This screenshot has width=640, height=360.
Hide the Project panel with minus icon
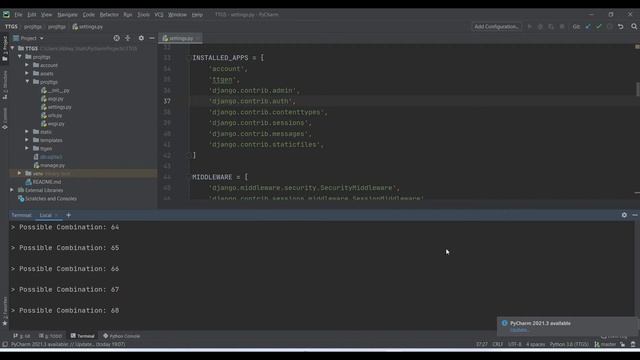(x=152, y=38)
